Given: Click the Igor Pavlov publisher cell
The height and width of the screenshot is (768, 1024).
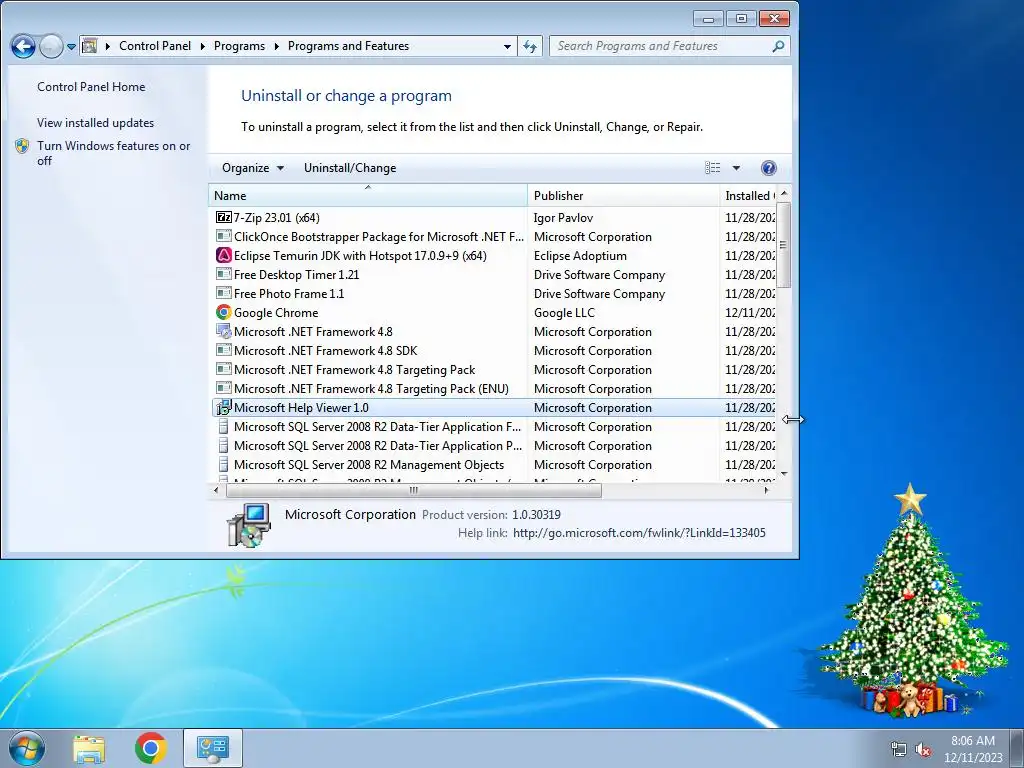Looking at the screenshot, I should [x=563, y=217].
